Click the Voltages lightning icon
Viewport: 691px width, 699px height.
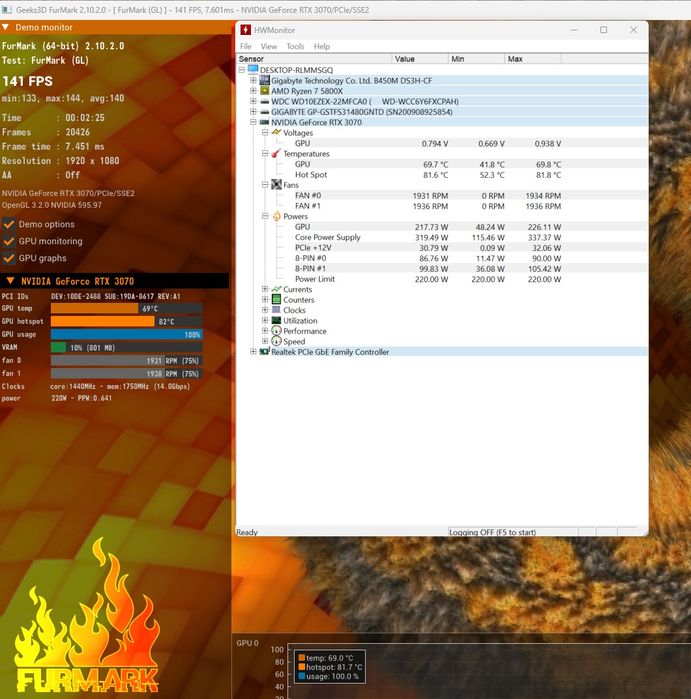276,132
